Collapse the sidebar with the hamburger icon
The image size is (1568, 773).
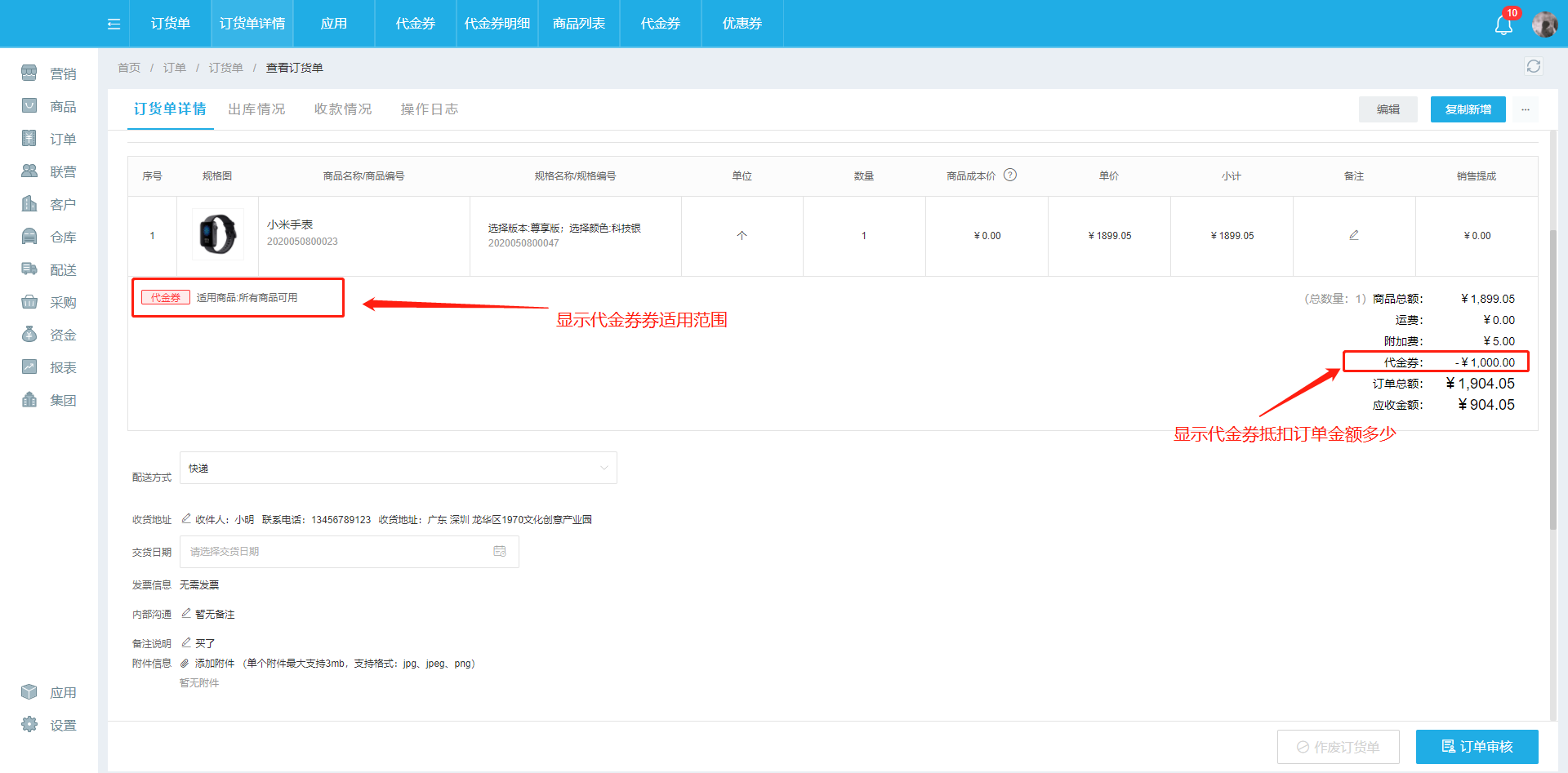coord(114,24)
